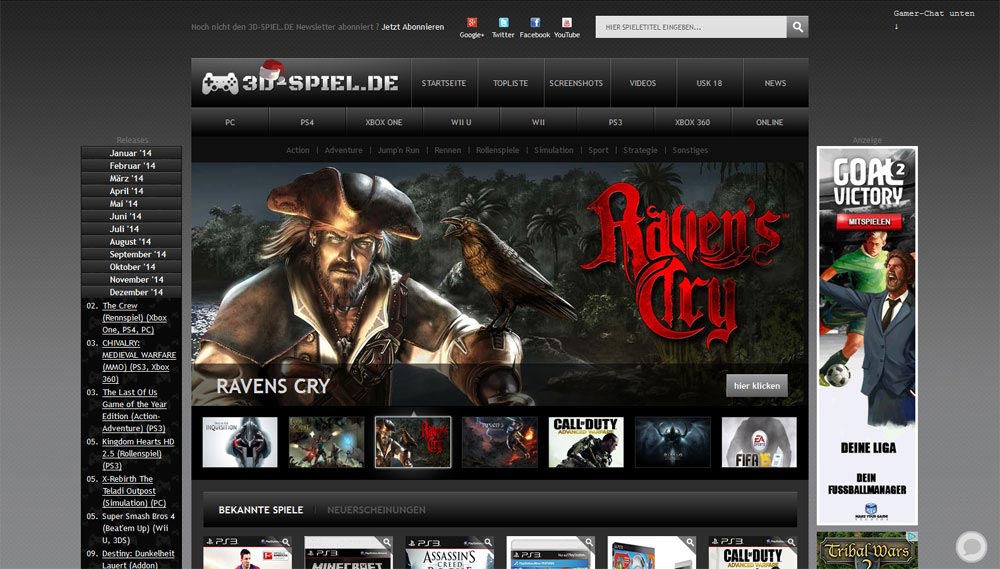Screen dimensions: 1000x569
Task: Select the XBOX ONE platform tab
Action: pyautogui.click(x=384, y=122)
